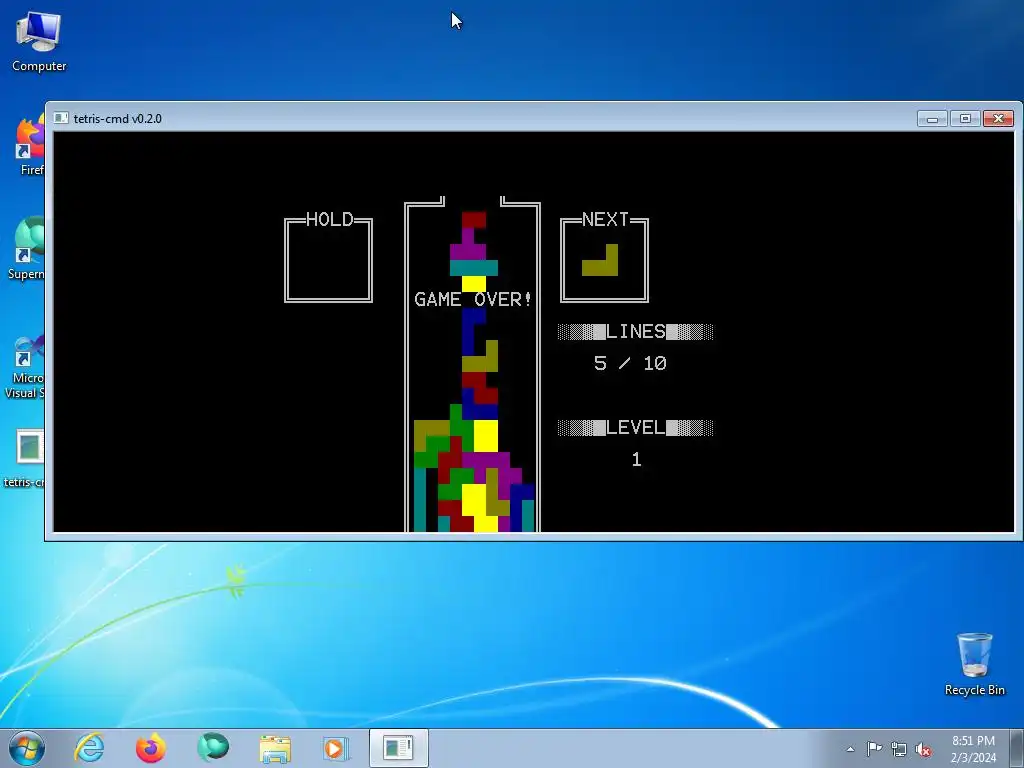
Task: Select the Microsoft Visual Studio desktop shortcut
Action: pyautogui.click(x=26, y=366)
